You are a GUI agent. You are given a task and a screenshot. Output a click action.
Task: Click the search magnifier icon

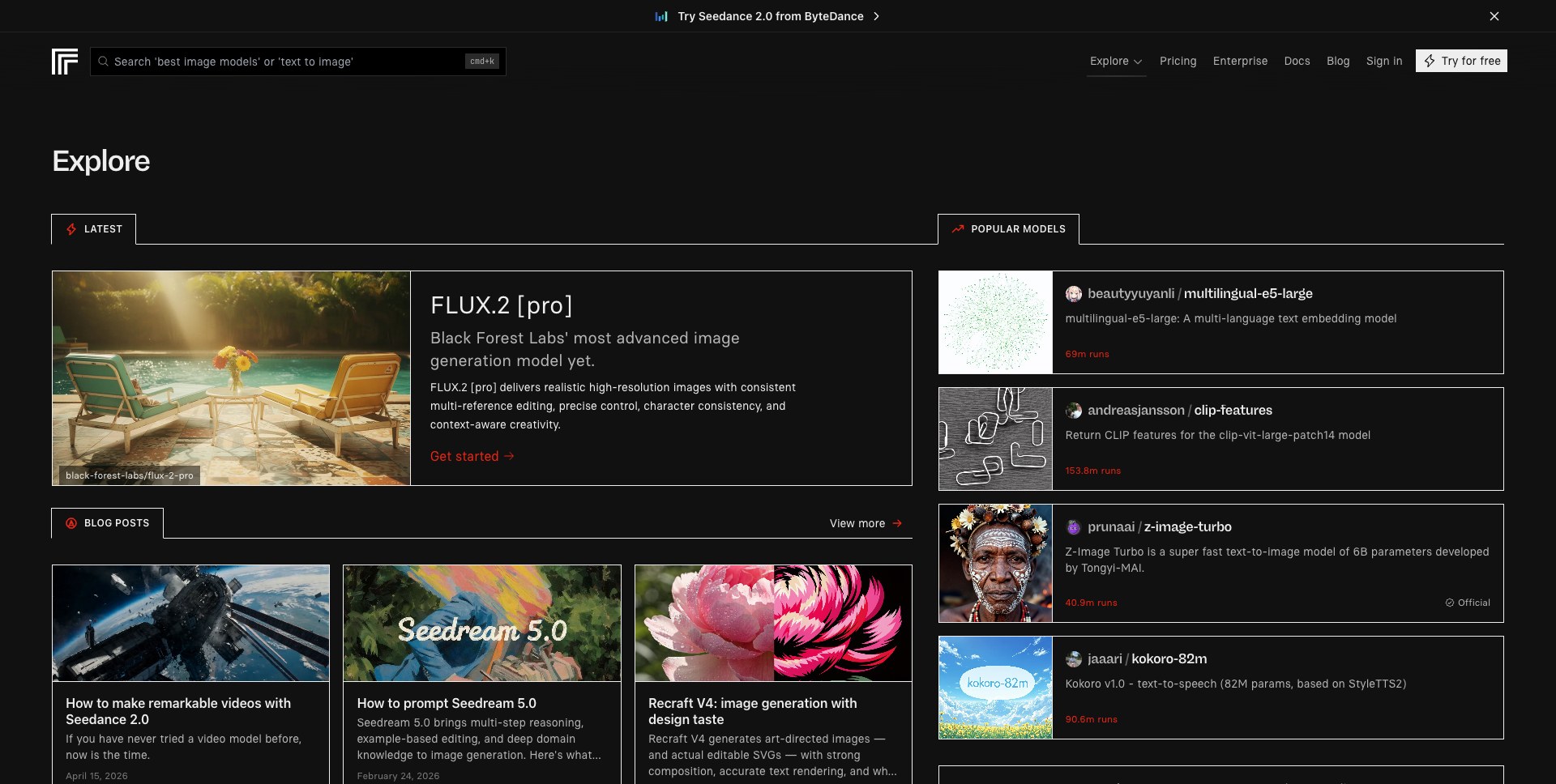103,62
